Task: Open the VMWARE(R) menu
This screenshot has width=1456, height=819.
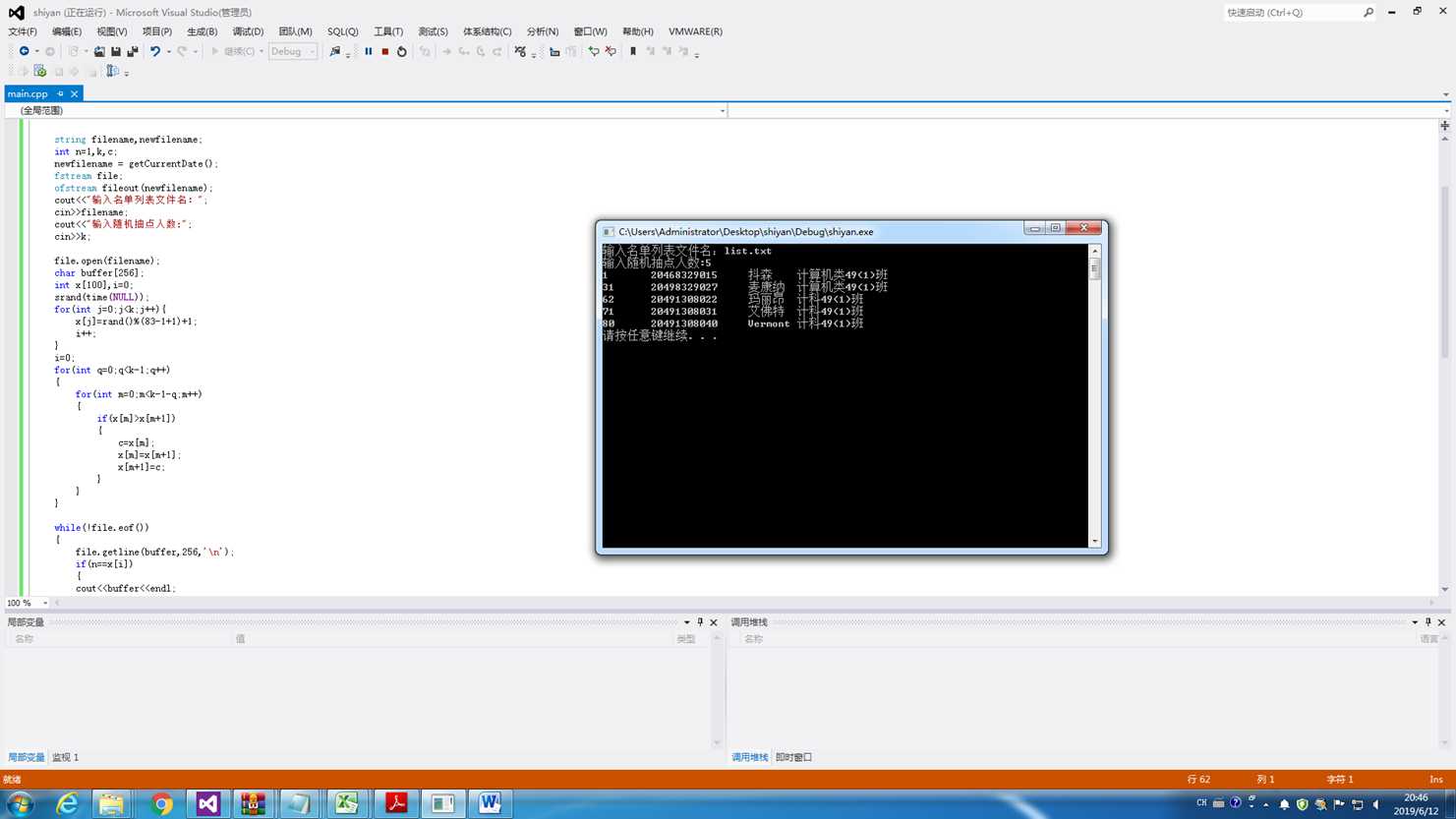Action: pos(695,31)
